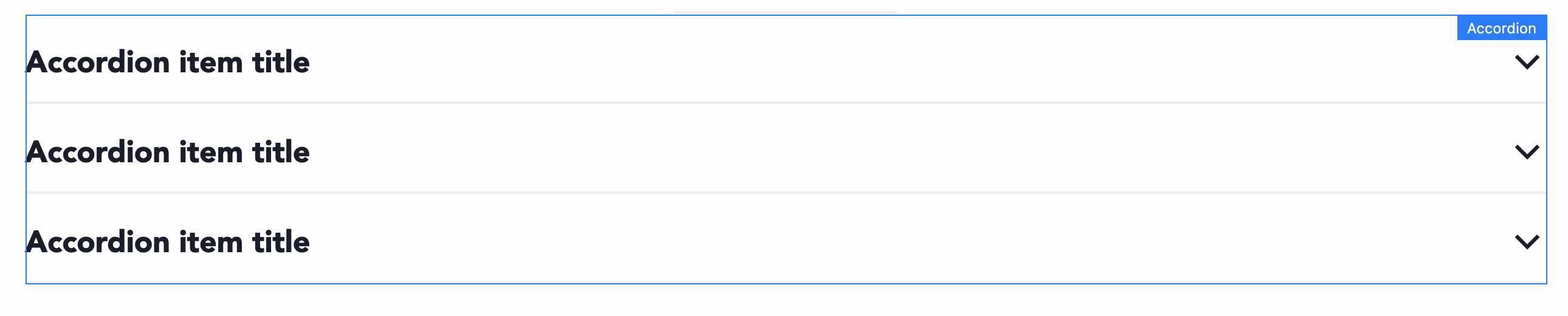Click empty space in the first accordion row
Screen dimensions: 1568x316
click(x=852, y=62)
